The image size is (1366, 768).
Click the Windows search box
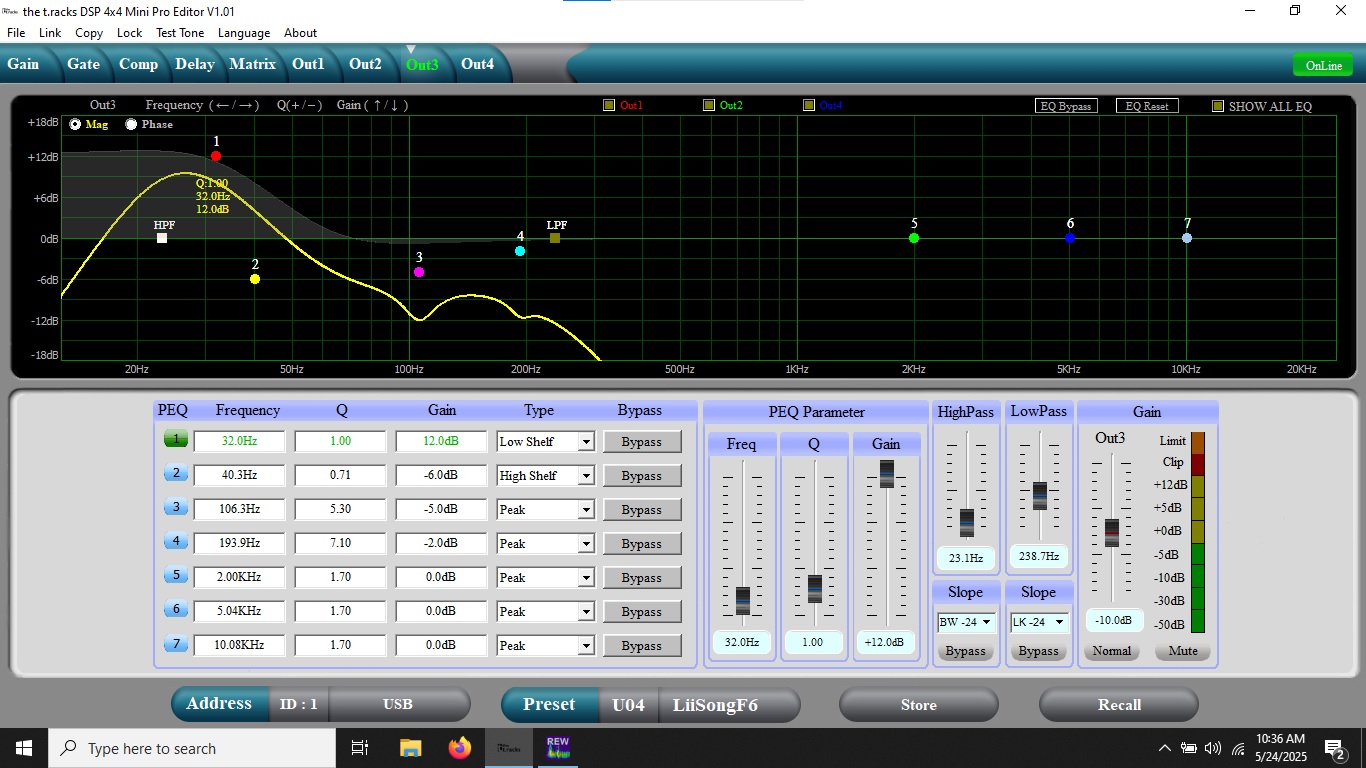coord(192,748)
